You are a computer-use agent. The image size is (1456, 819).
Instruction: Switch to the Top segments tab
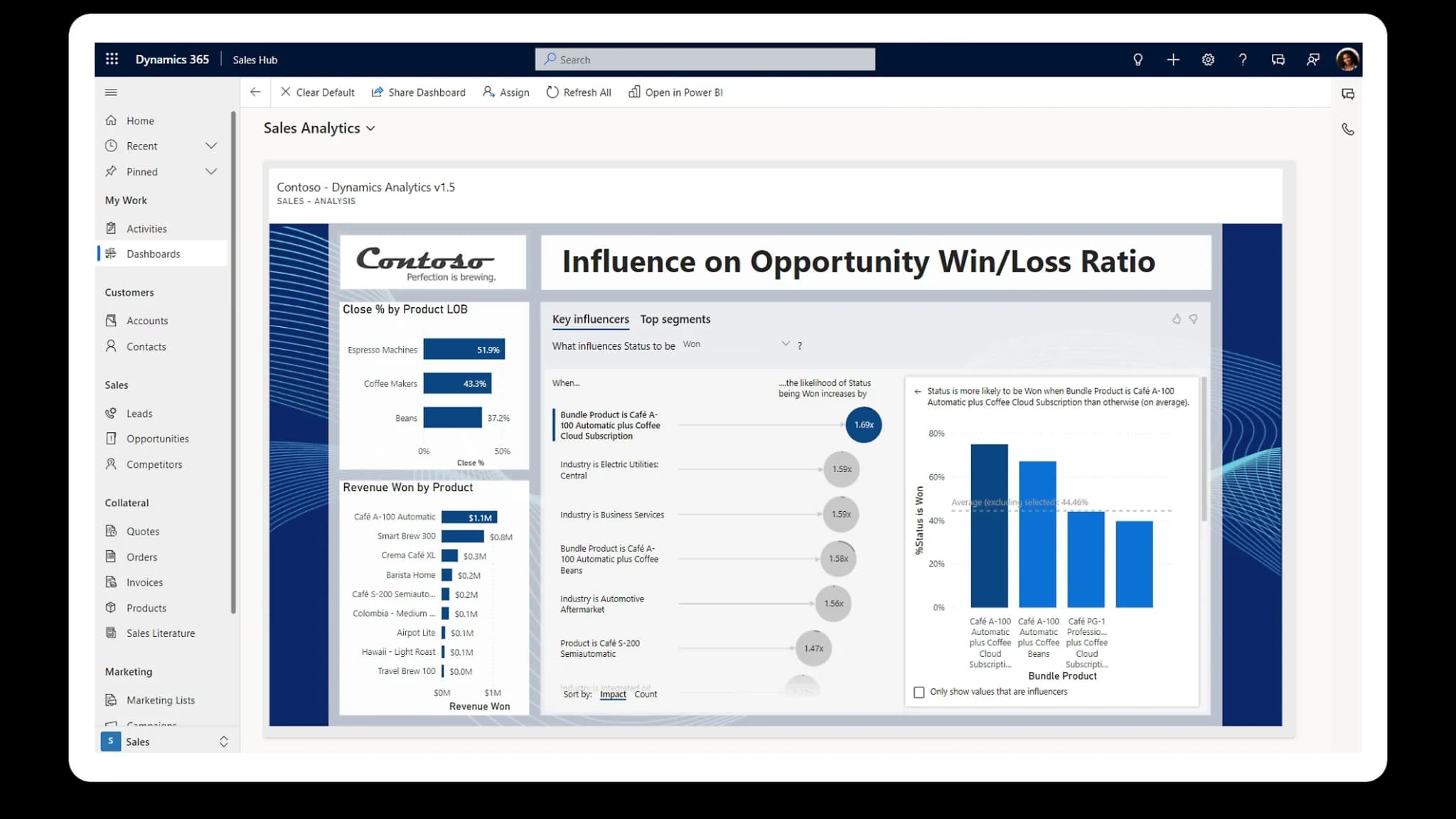pyautogui.click(x=675, y=319)
